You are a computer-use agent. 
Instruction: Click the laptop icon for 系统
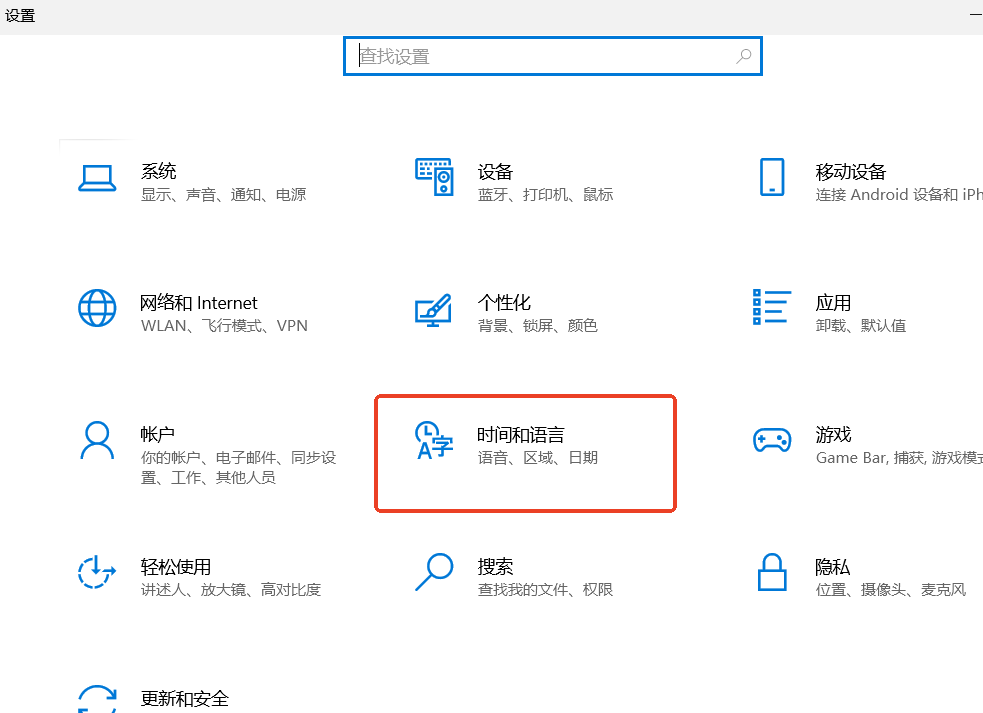click(x=97, y=179)
